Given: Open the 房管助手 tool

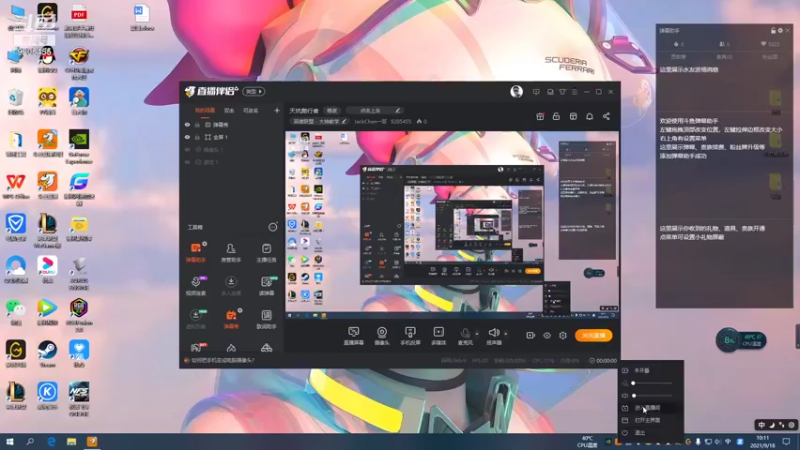Looking at the screenshot, I should click(x=231, y=253).
